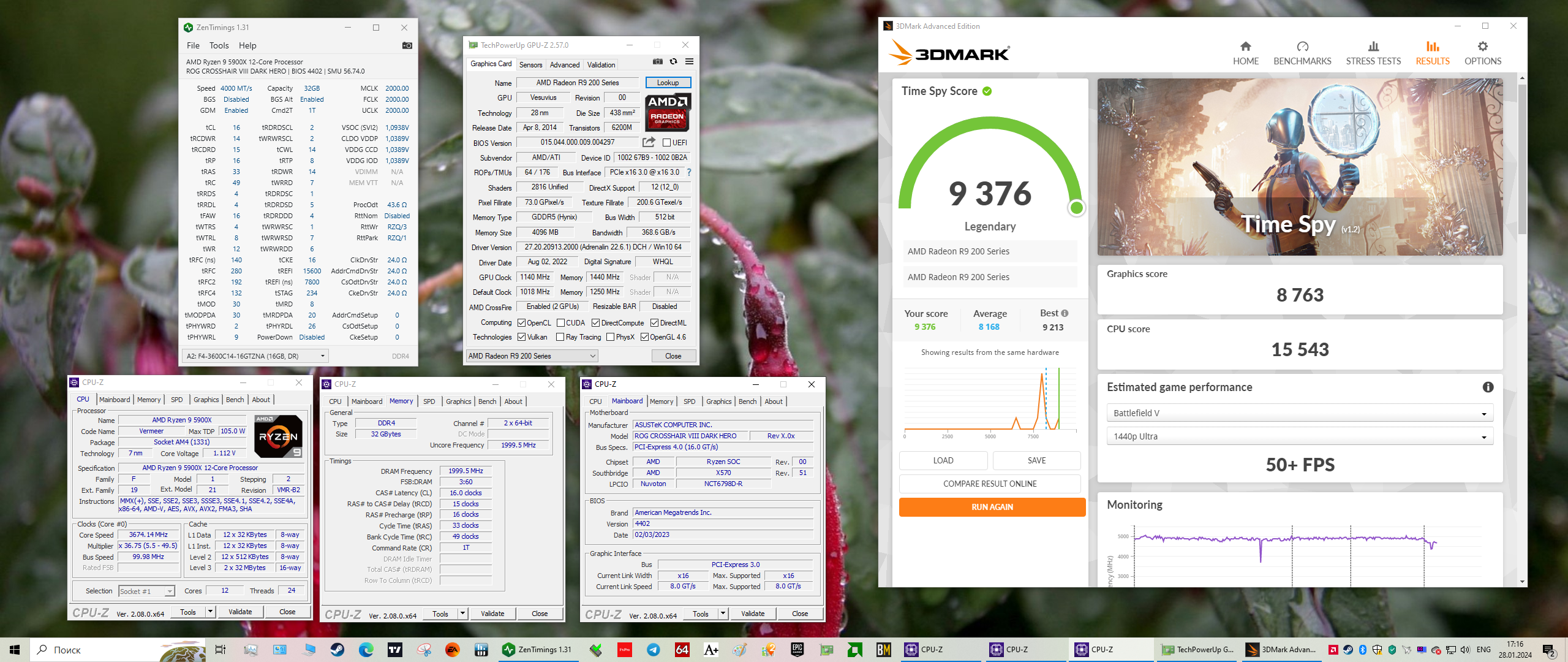This screenshot has width=1568, height=662.
Task: Open Steam from the taskbar
Action: [337, 650]
